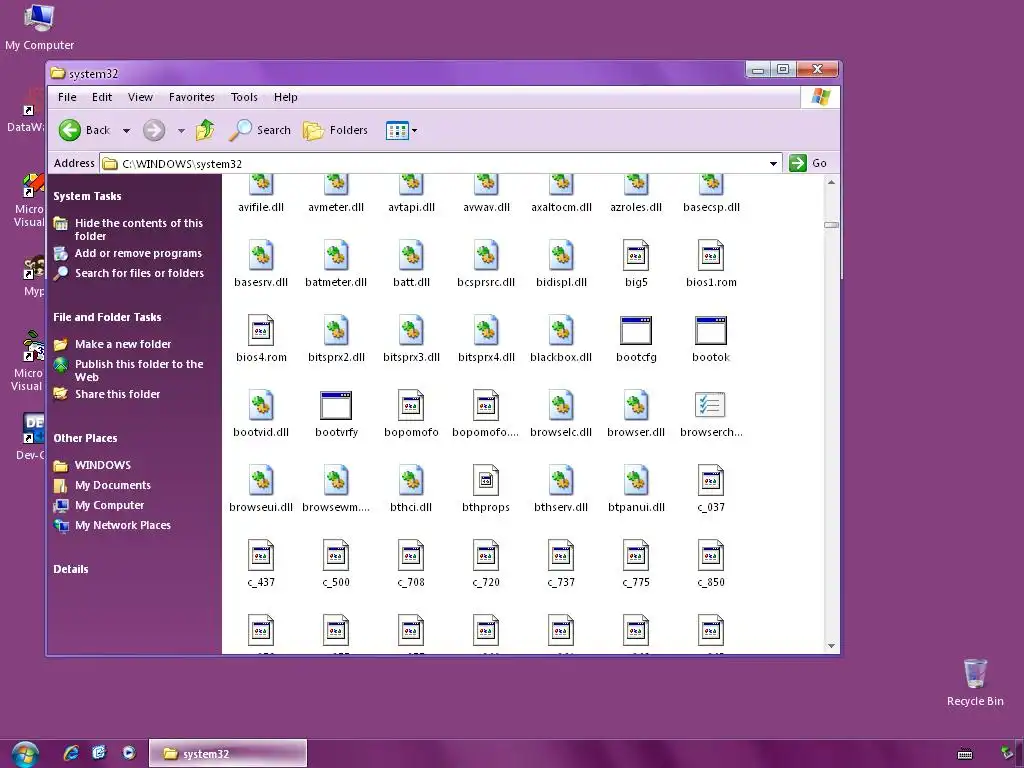Select the avifile.dll file icon
The width and height of the screenshot is (1024, 768).
point(261,184)
